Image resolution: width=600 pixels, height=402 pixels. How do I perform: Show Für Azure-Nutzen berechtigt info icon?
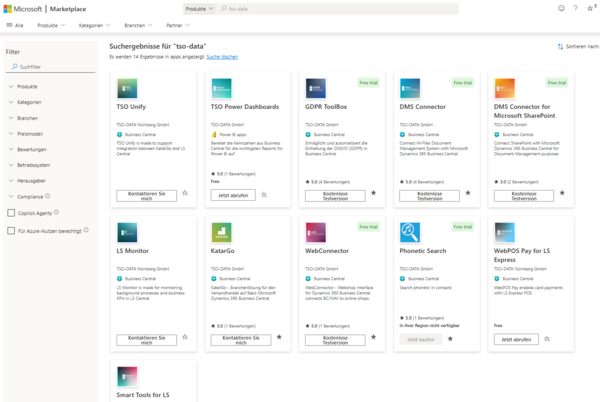coord(86,230)
